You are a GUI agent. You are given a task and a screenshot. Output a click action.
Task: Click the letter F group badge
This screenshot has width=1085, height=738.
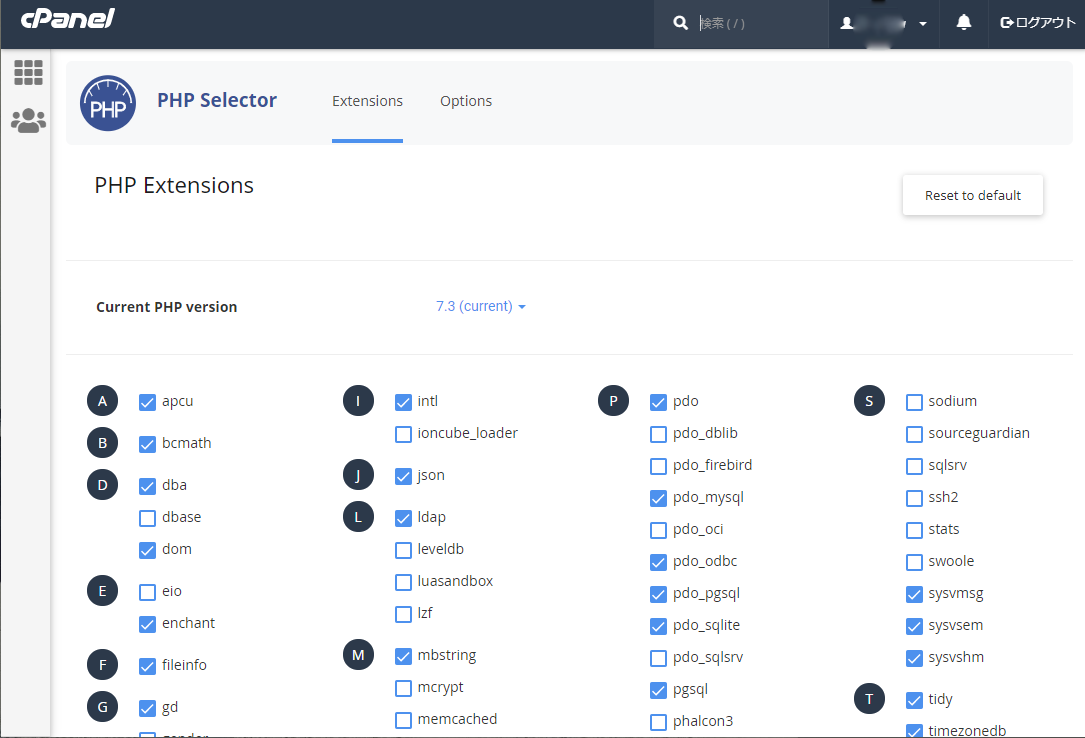pos(102,665)
